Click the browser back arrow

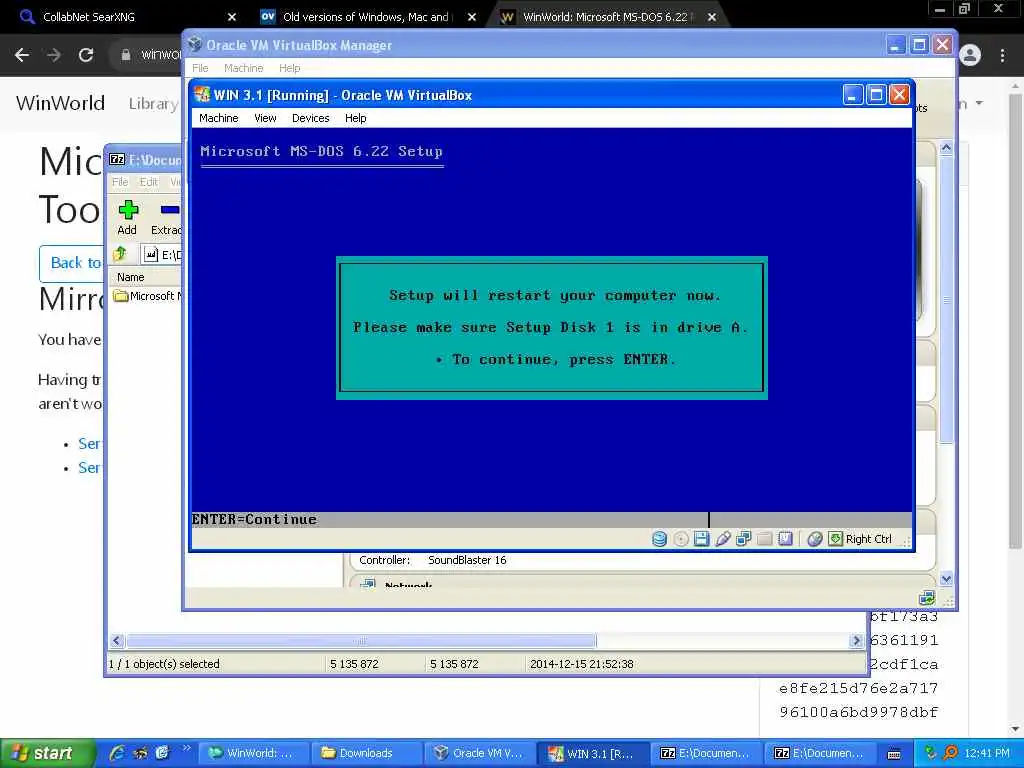(x=22, y=55)
